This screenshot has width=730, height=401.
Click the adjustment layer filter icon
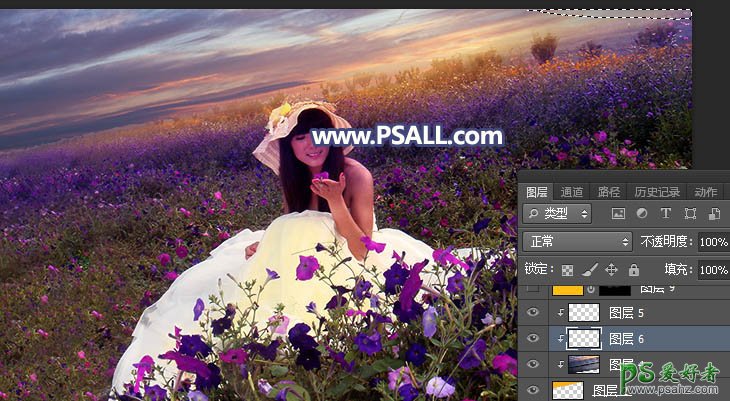(641, 214)
